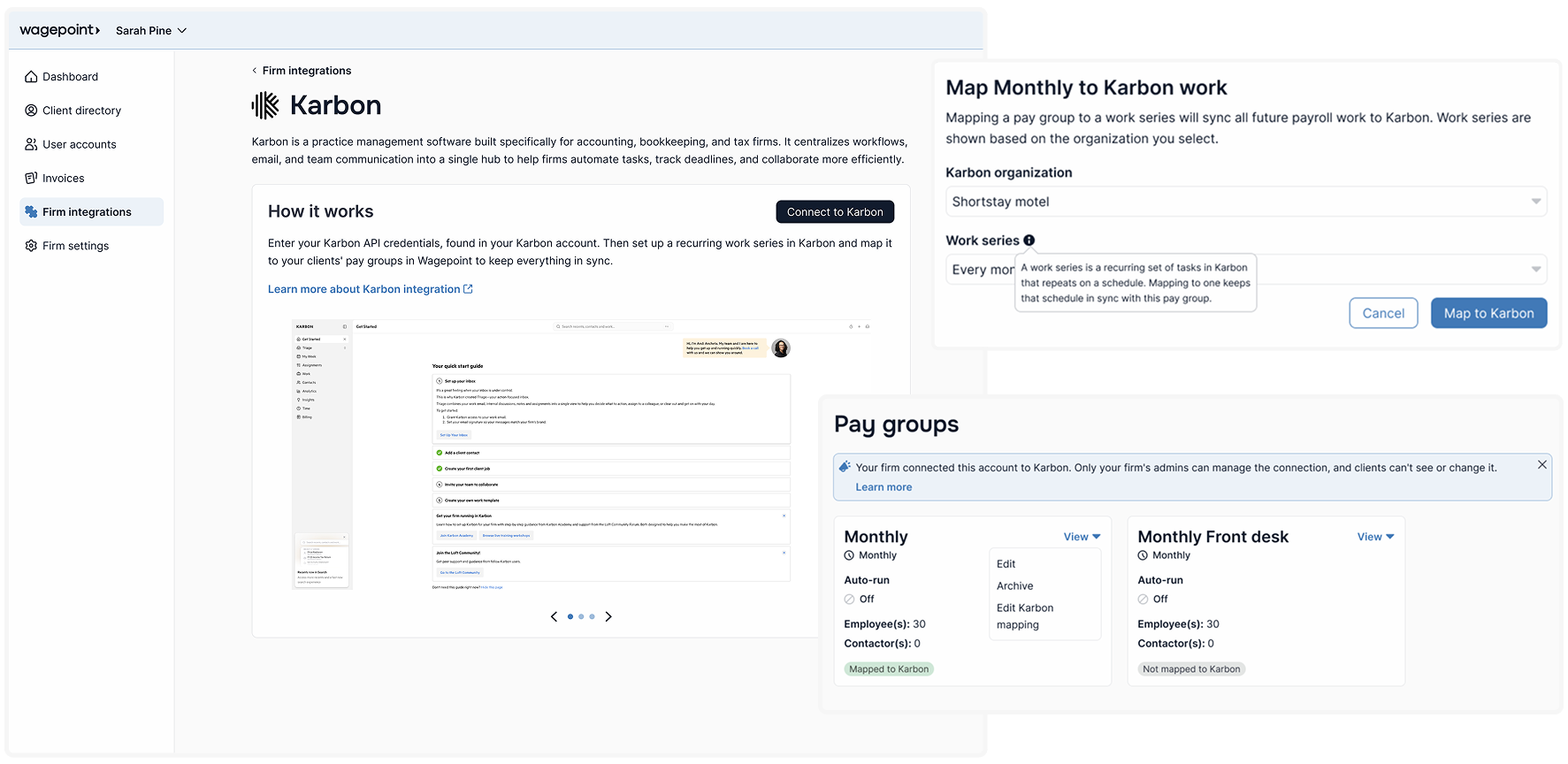Viewport: 1568px width, 764px height.
Task: Open the Karbon organization dropdown
Action: click(x=1246, y=202)
